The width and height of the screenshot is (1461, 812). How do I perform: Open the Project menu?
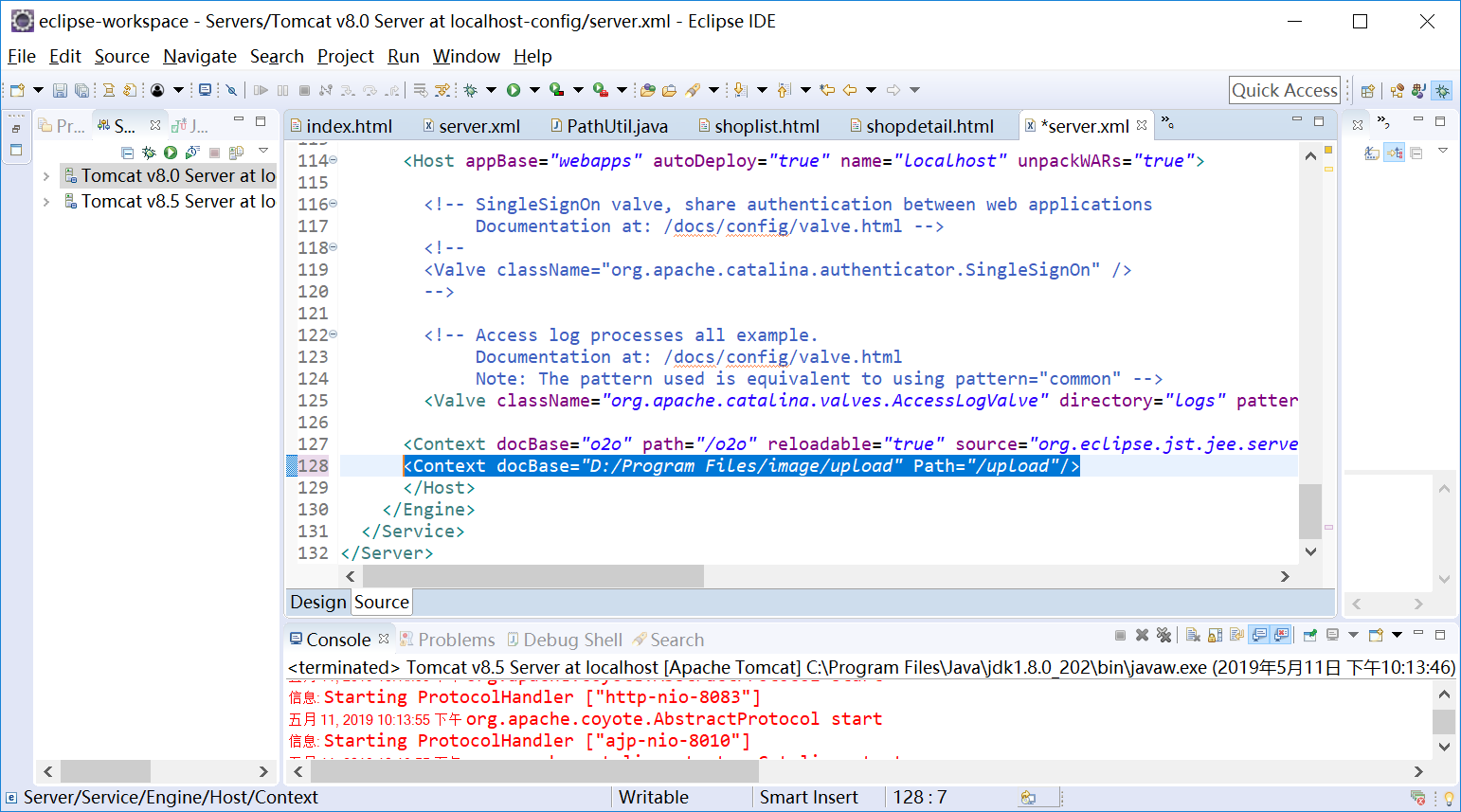346,57
